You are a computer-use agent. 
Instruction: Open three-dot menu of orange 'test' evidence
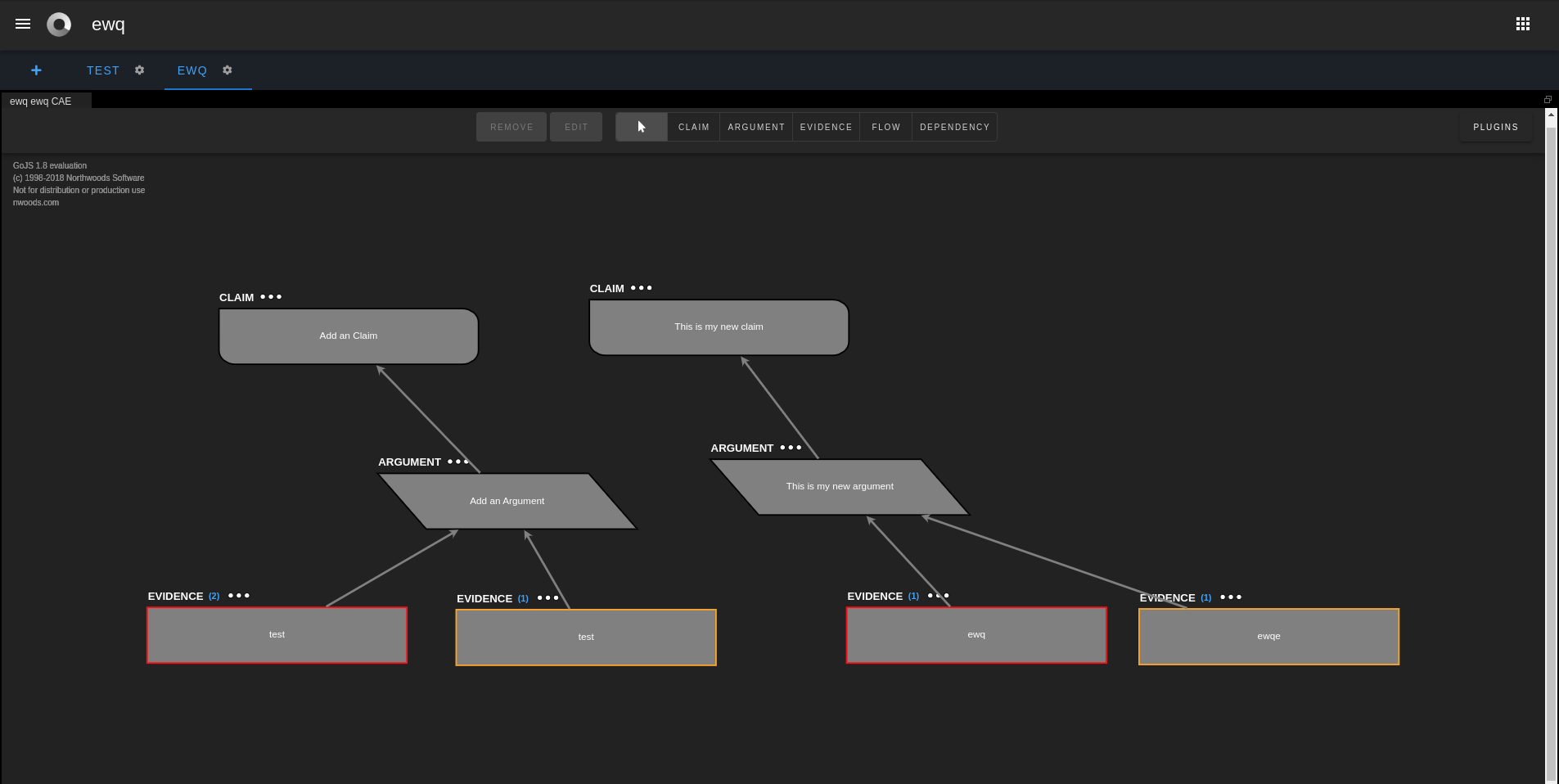point(548,598)
